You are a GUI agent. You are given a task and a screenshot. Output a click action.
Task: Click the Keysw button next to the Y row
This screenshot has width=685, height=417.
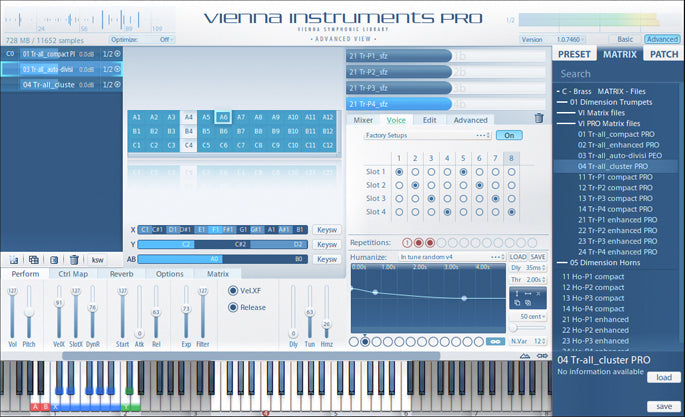[x=326, y=244]
